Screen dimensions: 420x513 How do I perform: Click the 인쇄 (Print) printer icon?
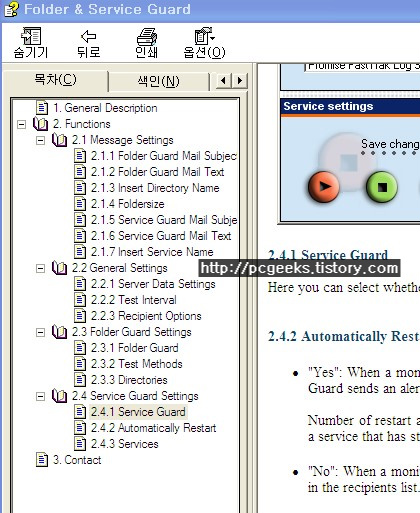click(x=147, y=36)
